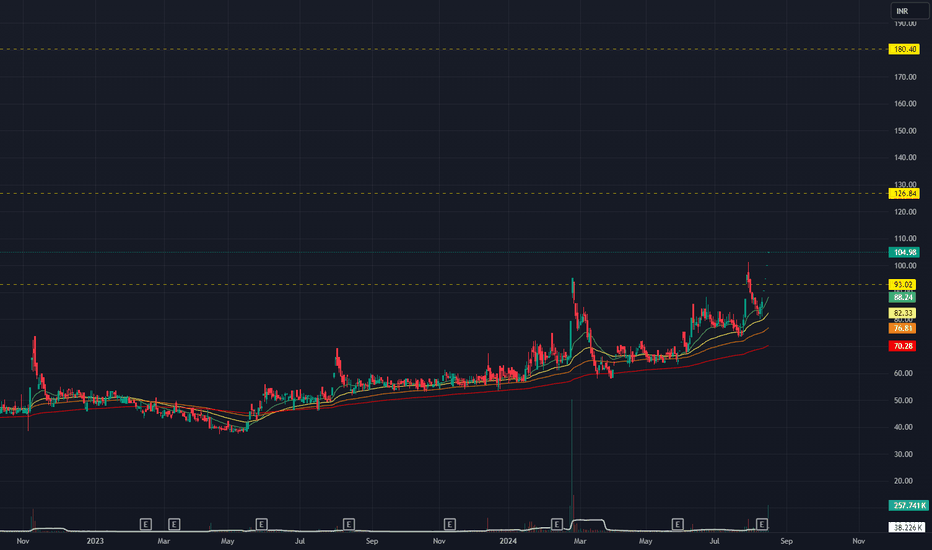932x550 pixels.
Task: Click the 60.00 tick on price axis
Action: pos(905,373)
